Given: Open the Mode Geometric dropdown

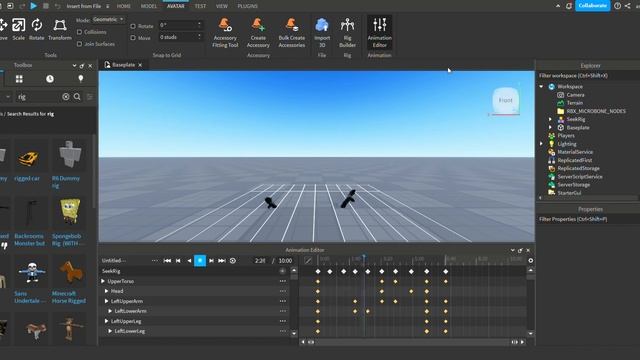Looking at the screenshot, I should [108, 20].
